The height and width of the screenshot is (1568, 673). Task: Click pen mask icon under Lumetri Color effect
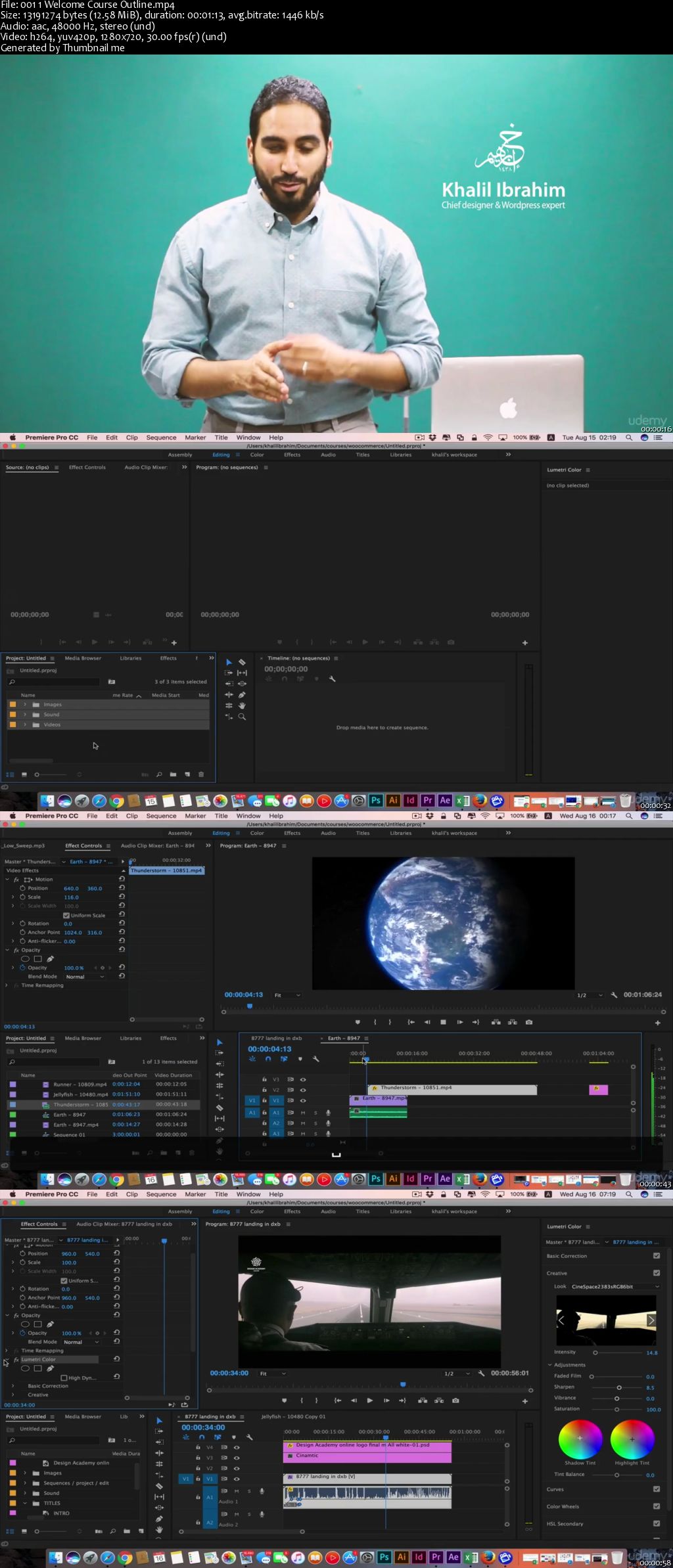(50, 1368)
